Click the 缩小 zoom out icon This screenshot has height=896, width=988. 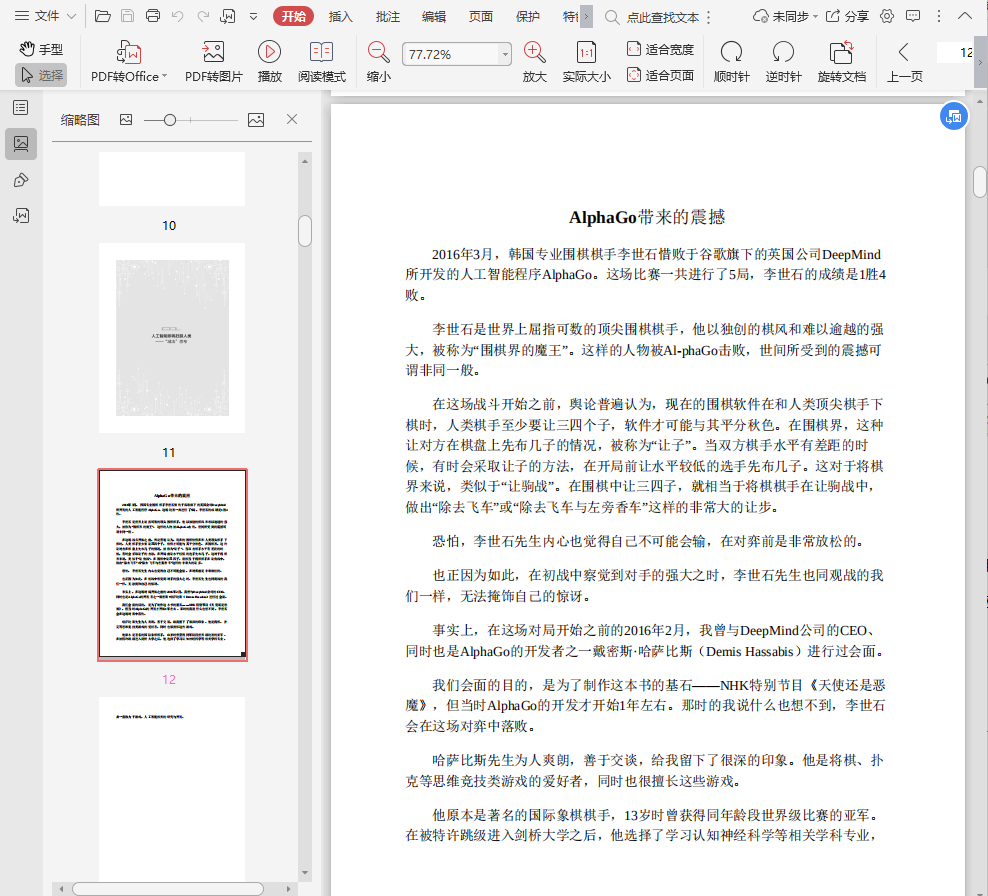click(x=379, y=53)
